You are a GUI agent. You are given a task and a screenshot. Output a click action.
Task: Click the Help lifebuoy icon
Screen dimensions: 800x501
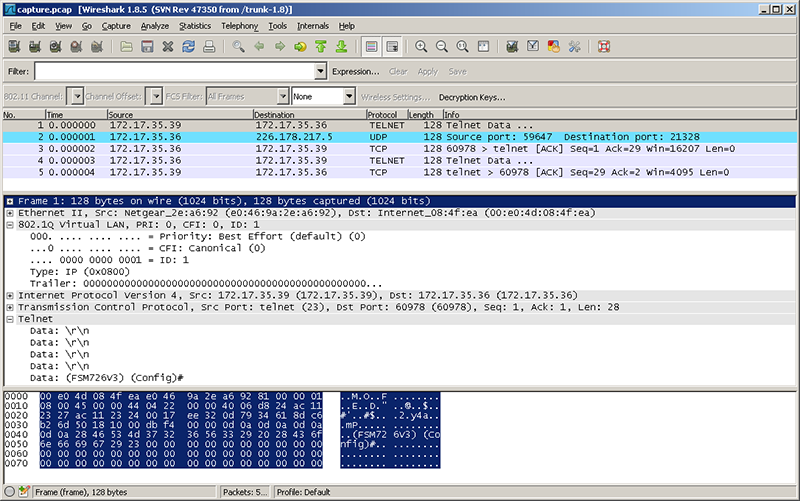point(604,47)
